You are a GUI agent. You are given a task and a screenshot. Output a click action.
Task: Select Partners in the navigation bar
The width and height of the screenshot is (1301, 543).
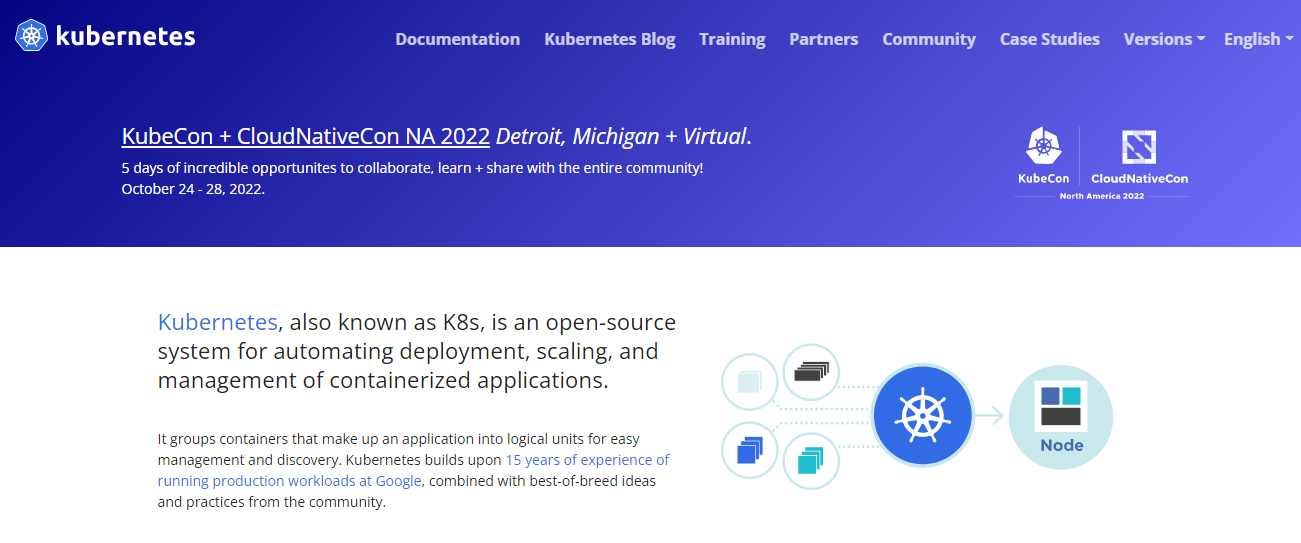coord(823,39)
